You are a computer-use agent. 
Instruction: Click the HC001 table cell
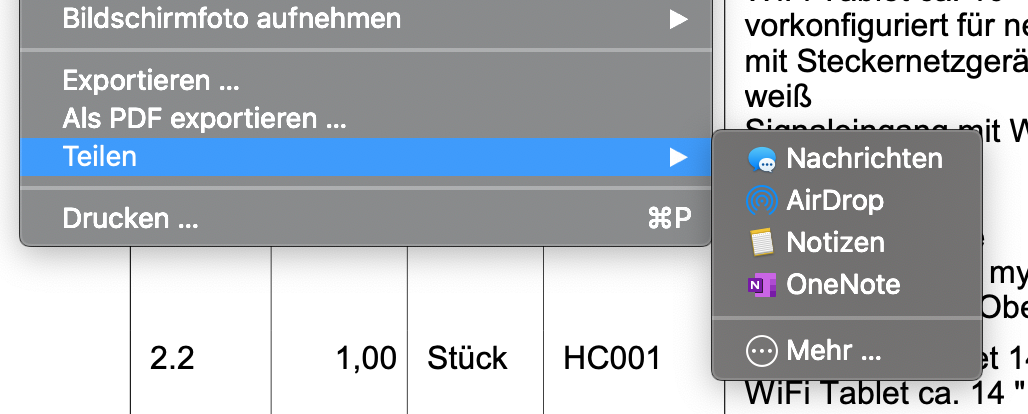point(612,357)
